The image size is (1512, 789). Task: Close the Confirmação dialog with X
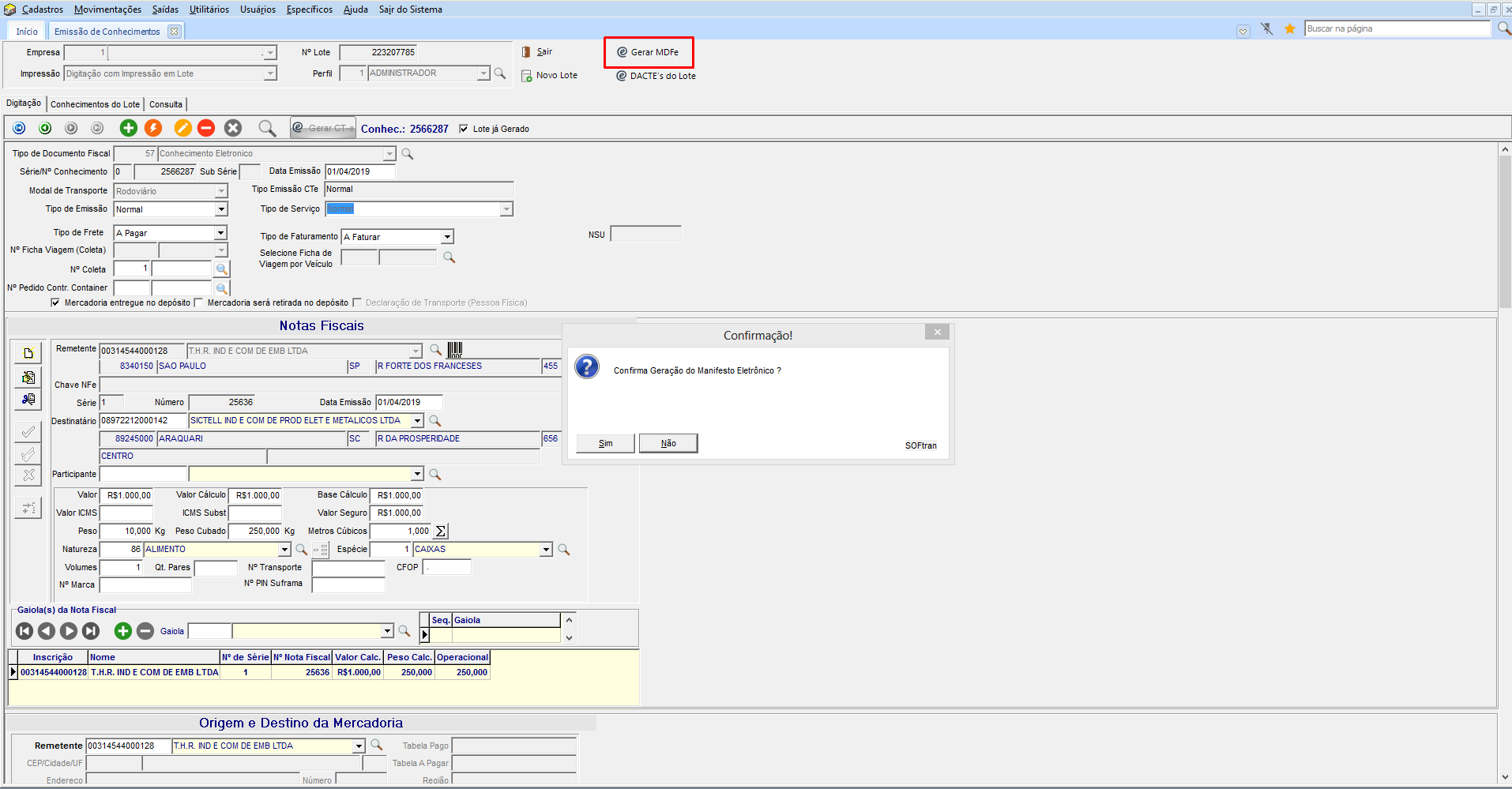(938, 333)
